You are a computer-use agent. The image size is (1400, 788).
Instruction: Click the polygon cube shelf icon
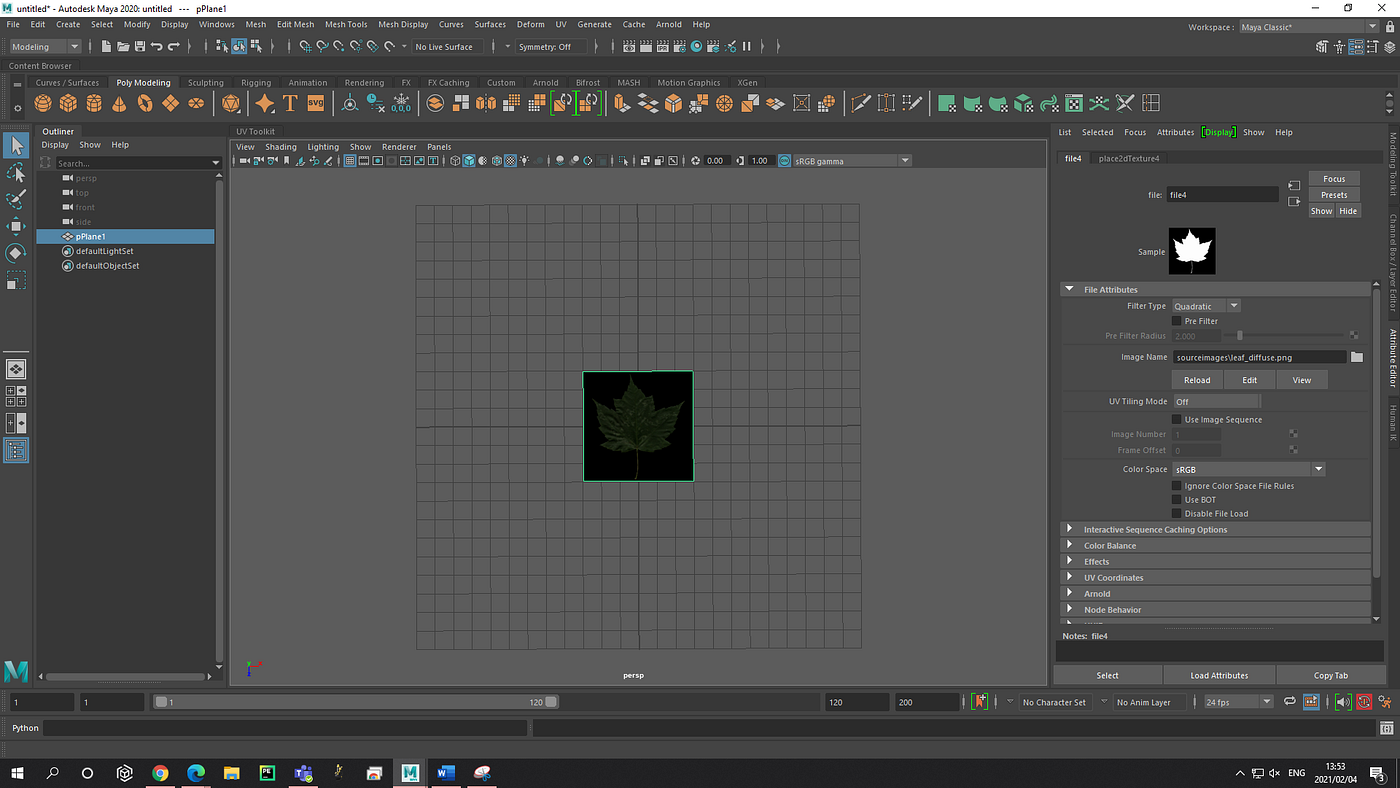pos(68,103)
